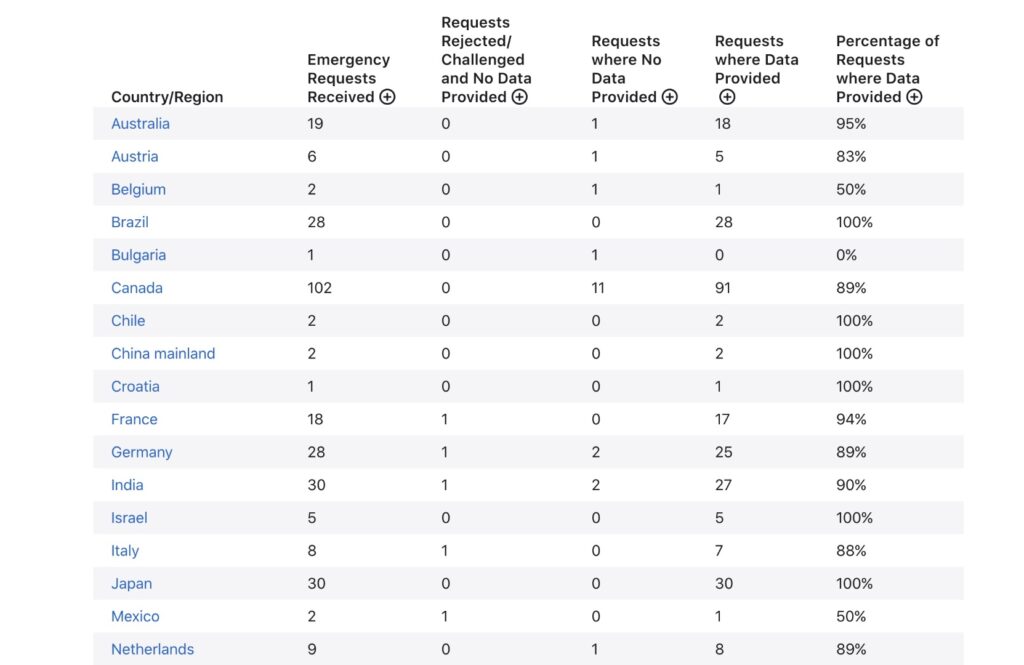The image size is (1024, 665).
Task: Open the France country link
Action: [x=135, y=419]
